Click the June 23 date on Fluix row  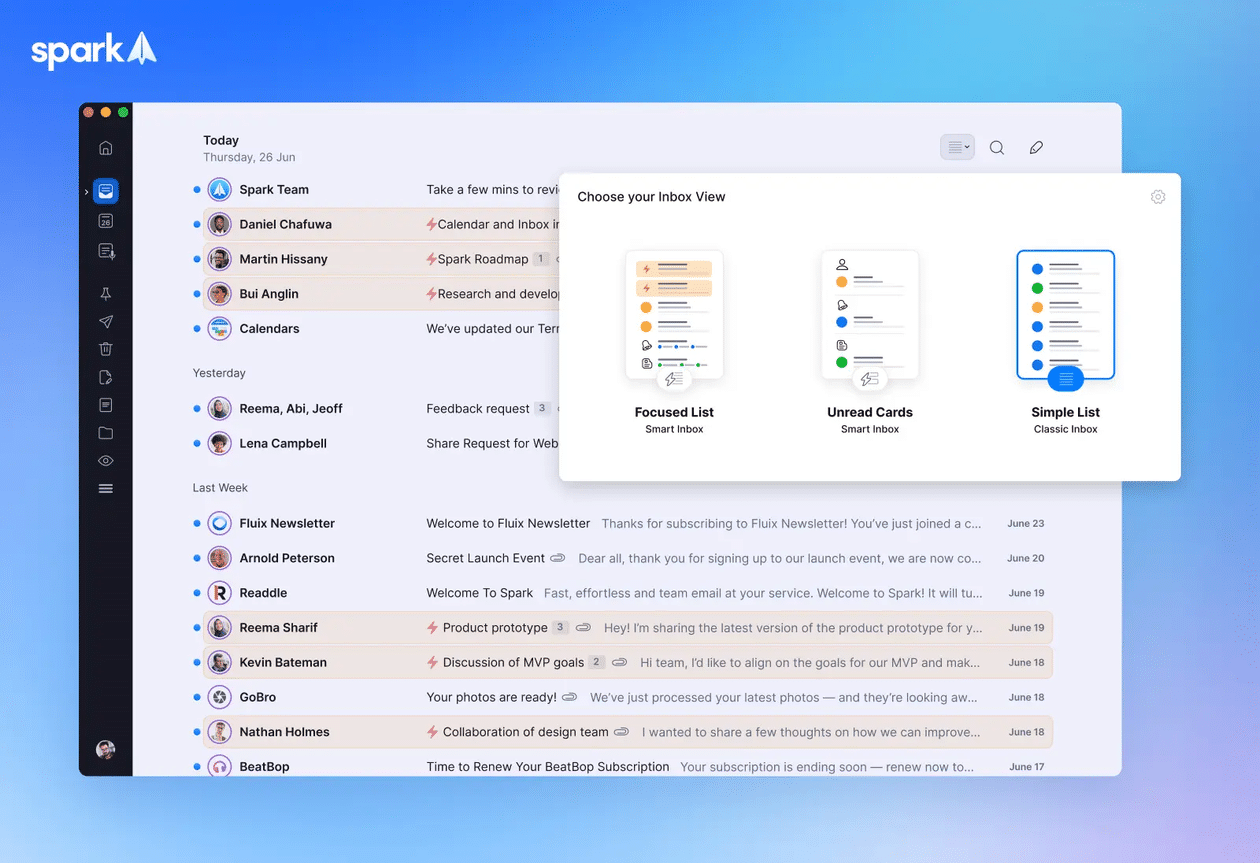[x=1026, y=523]
